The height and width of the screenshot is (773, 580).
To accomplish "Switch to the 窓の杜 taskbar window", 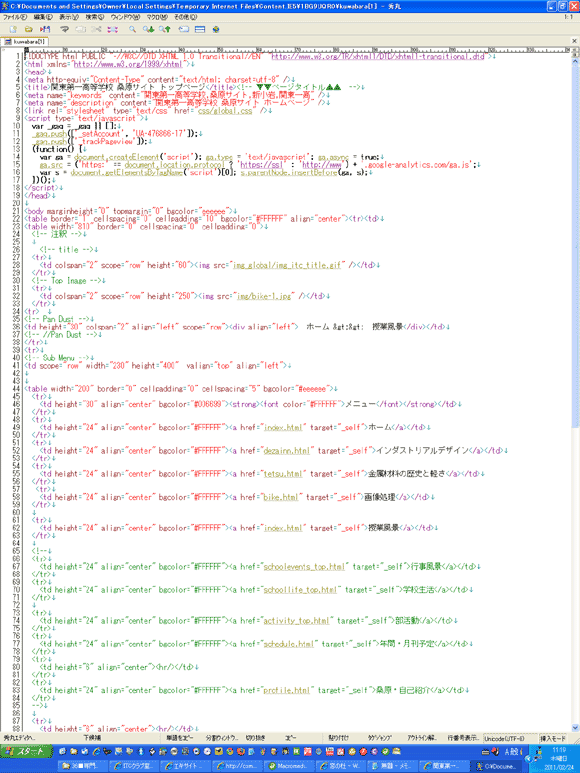I will [341, 766].
